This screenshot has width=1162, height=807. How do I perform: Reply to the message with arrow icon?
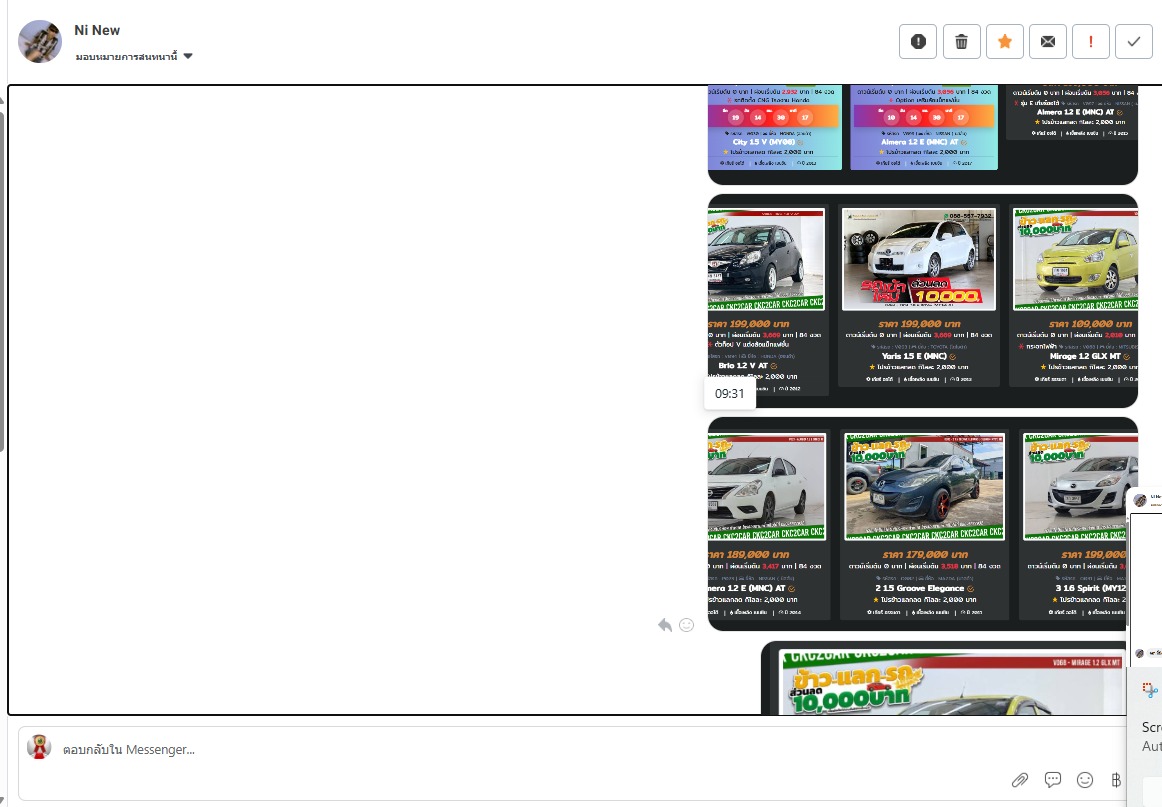(x=665, y=625)
